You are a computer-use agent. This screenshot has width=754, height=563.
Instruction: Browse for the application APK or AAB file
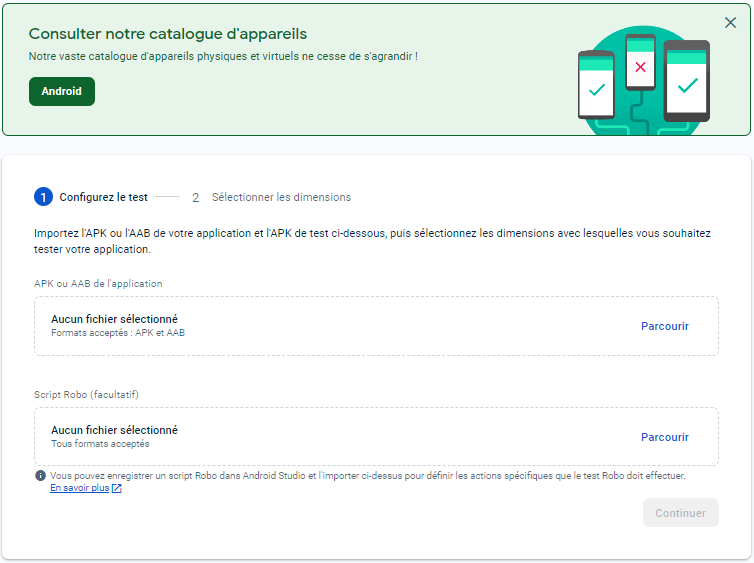click(664, 326)
